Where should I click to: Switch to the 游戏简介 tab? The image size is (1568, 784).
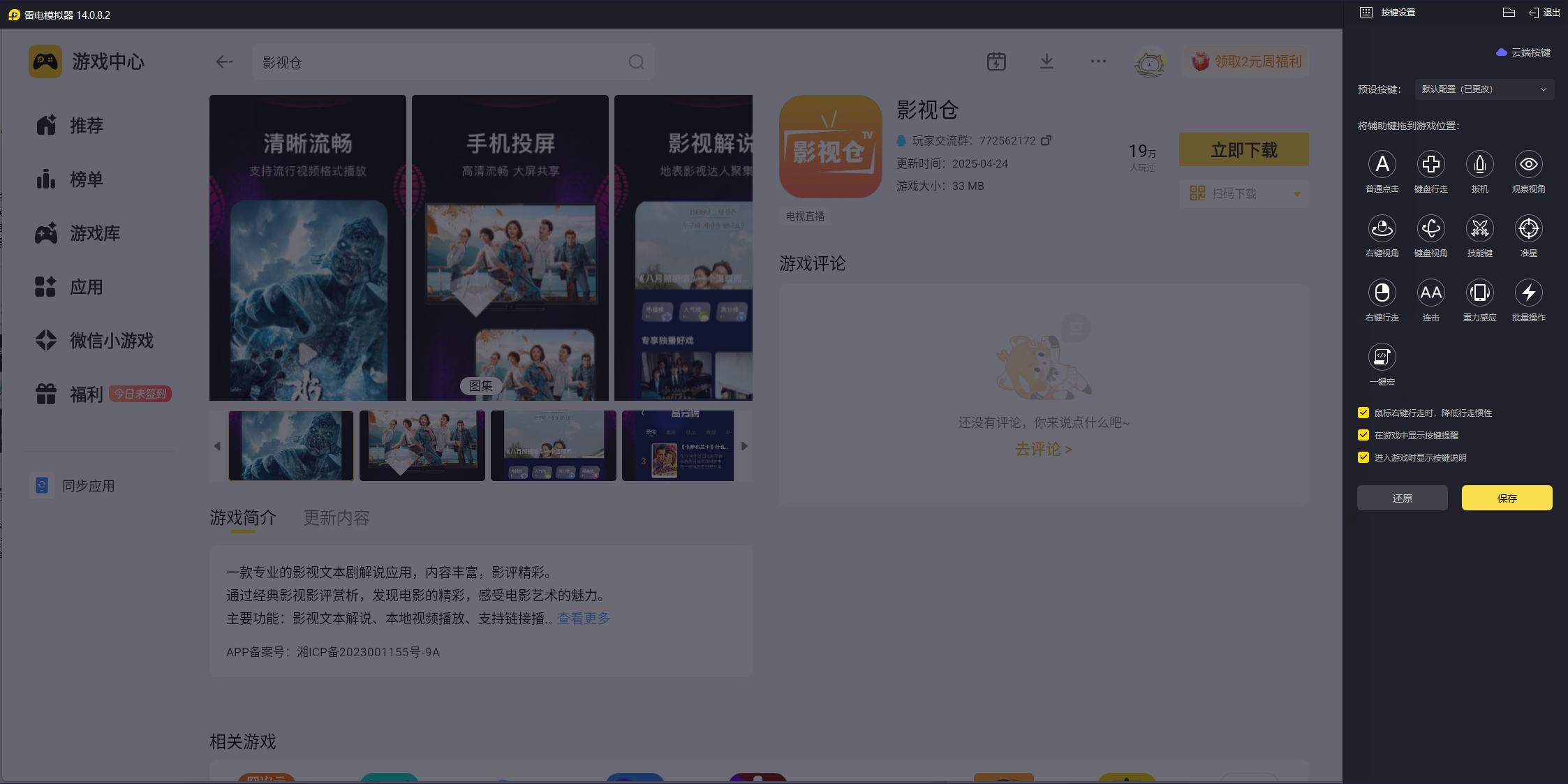tap(243, 518)
